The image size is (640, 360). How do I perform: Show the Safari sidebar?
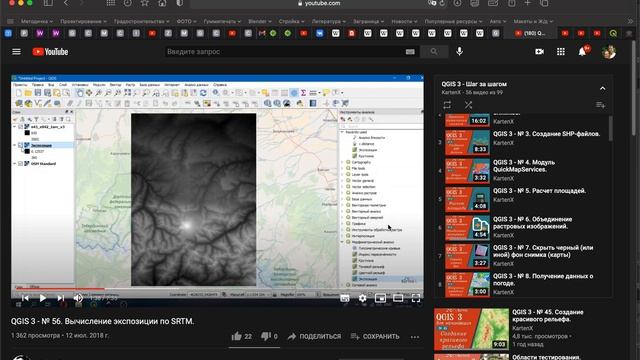(48, 3)
